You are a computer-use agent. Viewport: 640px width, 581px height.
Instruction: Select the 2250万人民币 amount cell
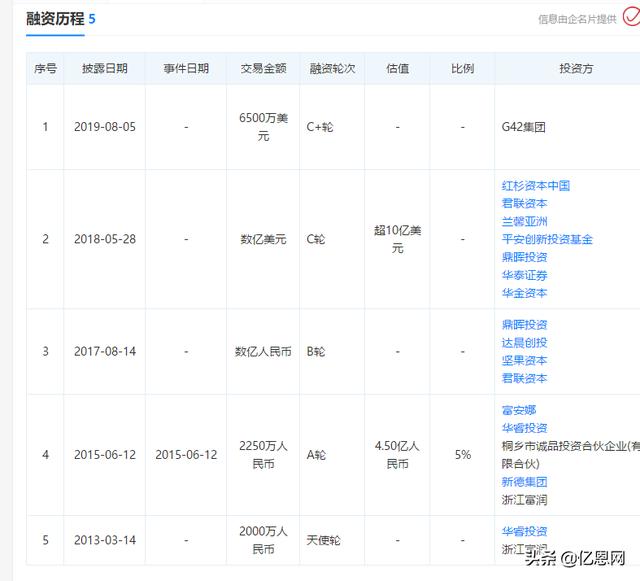click(x=263, y=455)
